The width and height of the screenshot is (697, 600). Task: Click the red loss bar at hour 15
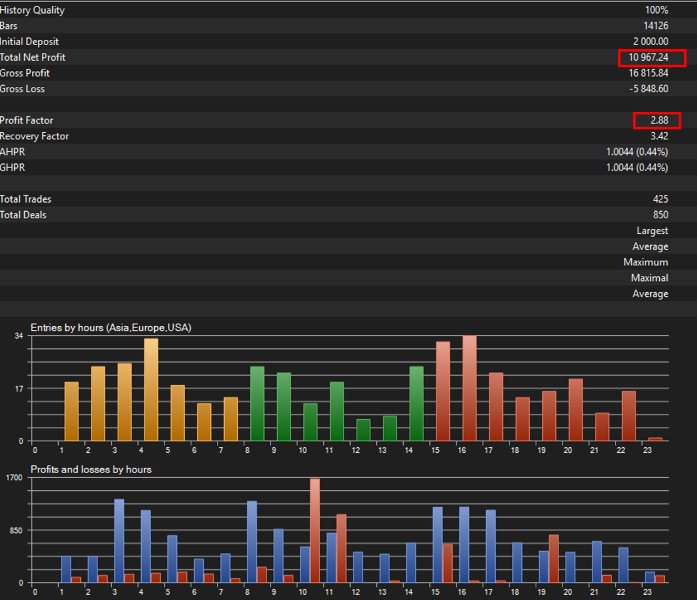pyautogui.click(x=448, y=563)
